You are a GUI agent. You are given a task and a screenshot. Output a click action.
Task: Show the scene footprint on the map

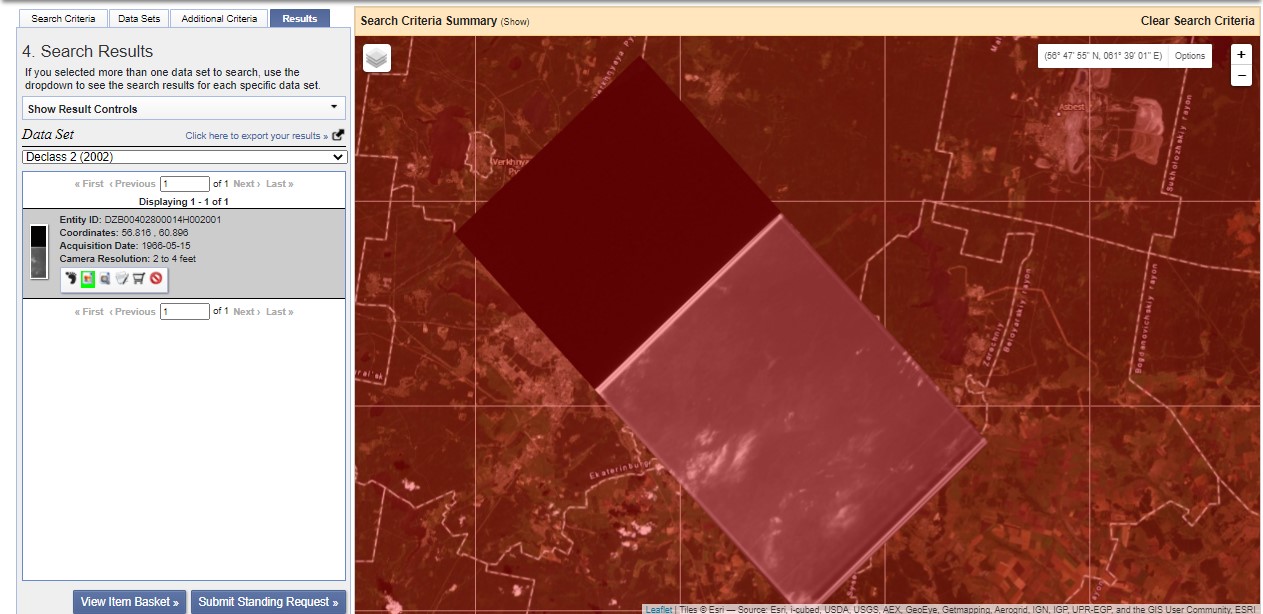(71, 279)
